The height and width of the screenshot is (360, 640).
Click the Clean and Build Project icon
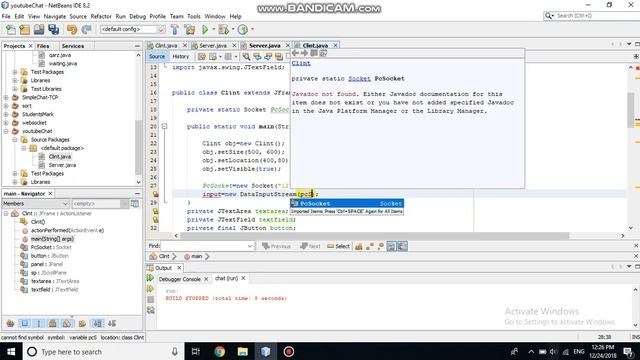coord(189,29)
